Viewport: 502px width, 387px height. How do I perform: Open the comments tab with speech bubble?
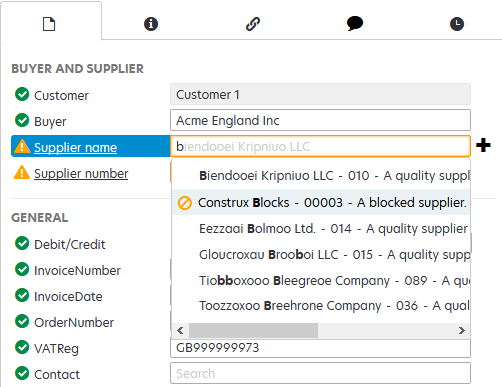point(355,24)
